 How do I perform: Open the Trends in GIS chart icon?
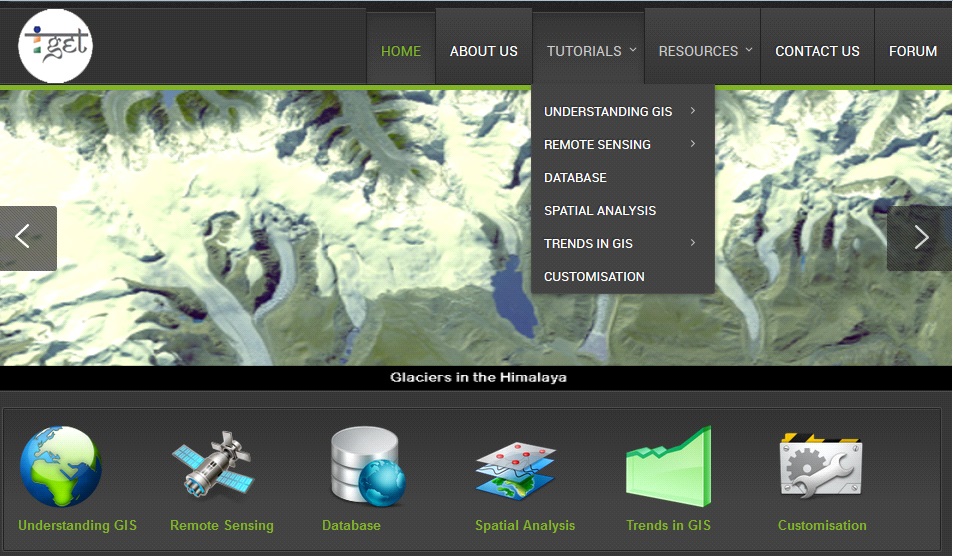click(669, 467)
